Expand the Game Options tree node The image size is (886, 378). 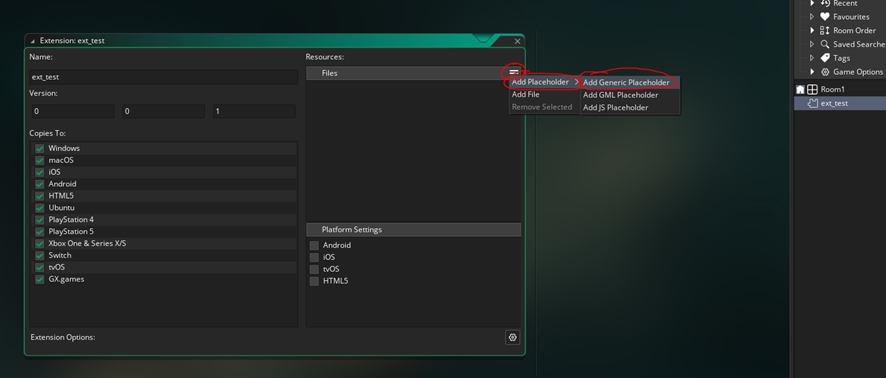tap(812, 72)
